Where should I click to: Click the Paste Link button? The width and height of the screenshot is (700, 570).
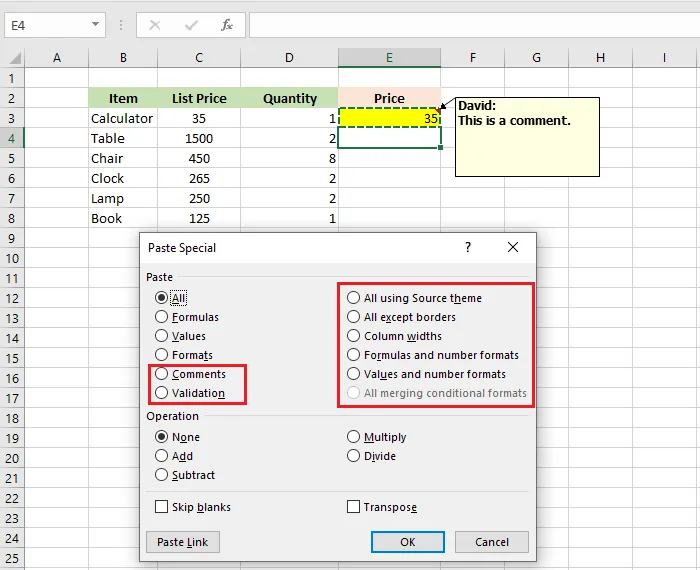click(x=183, y=542)
